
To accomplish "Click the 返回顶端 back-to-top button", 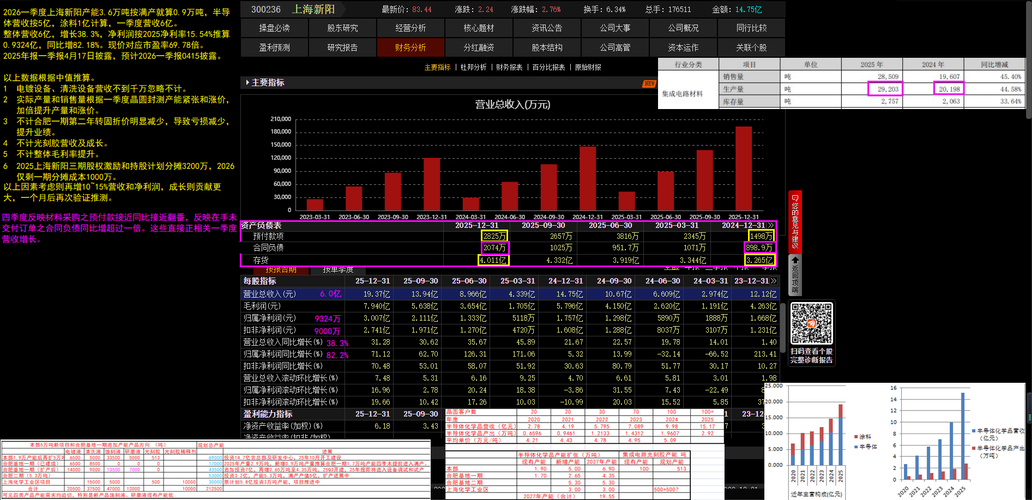I will [794, 274].
